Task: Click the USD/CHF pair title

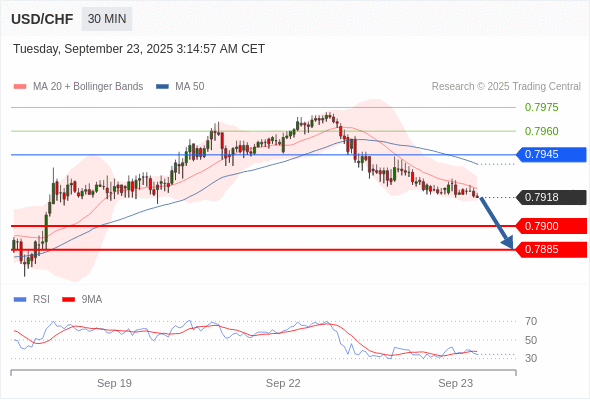Action: [x=42, y=19]
